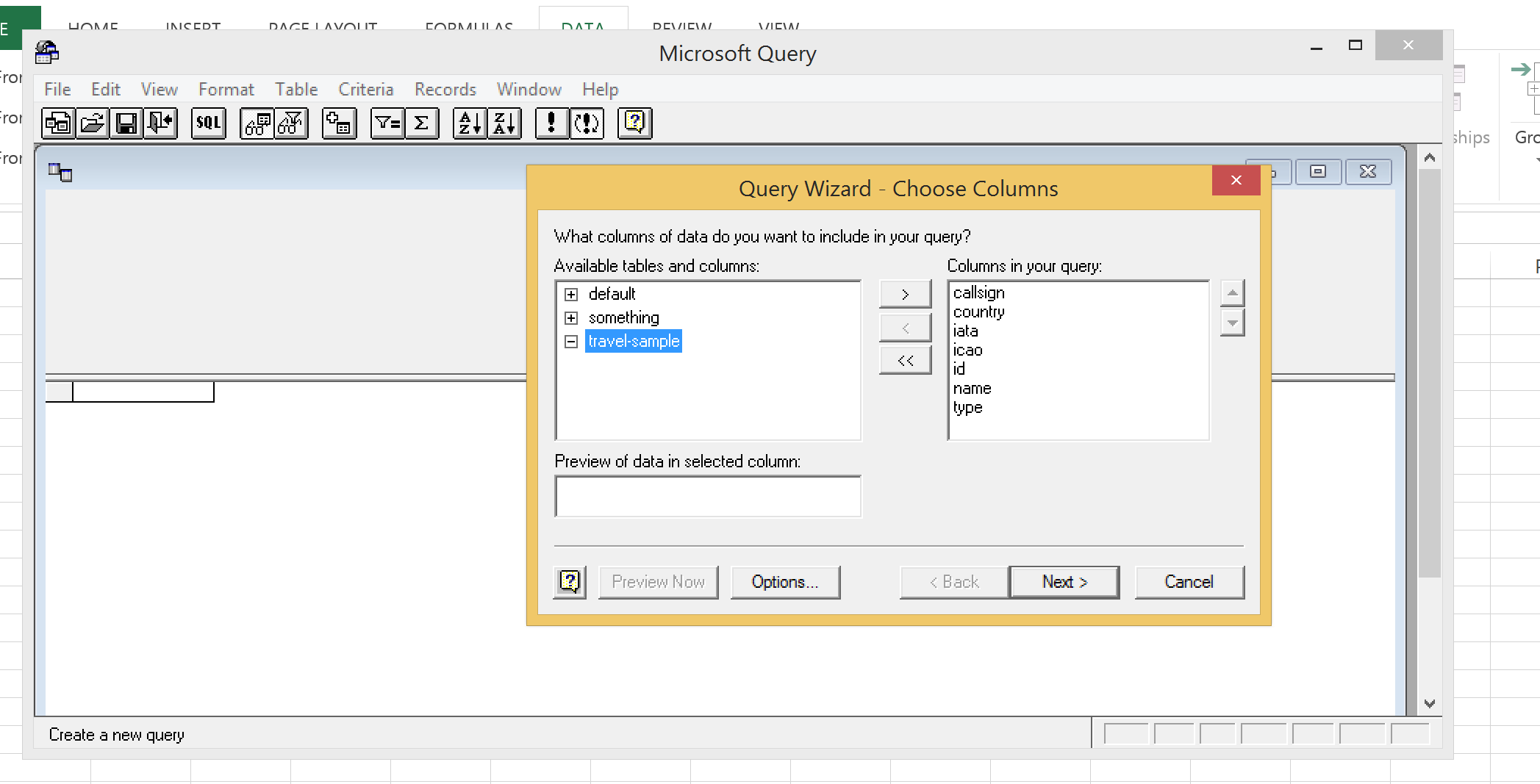Image resolution: width=1540 pixels, height=784 pixels.
Task: Open the View menu in Microsoft Query
Action: (160, 90)
